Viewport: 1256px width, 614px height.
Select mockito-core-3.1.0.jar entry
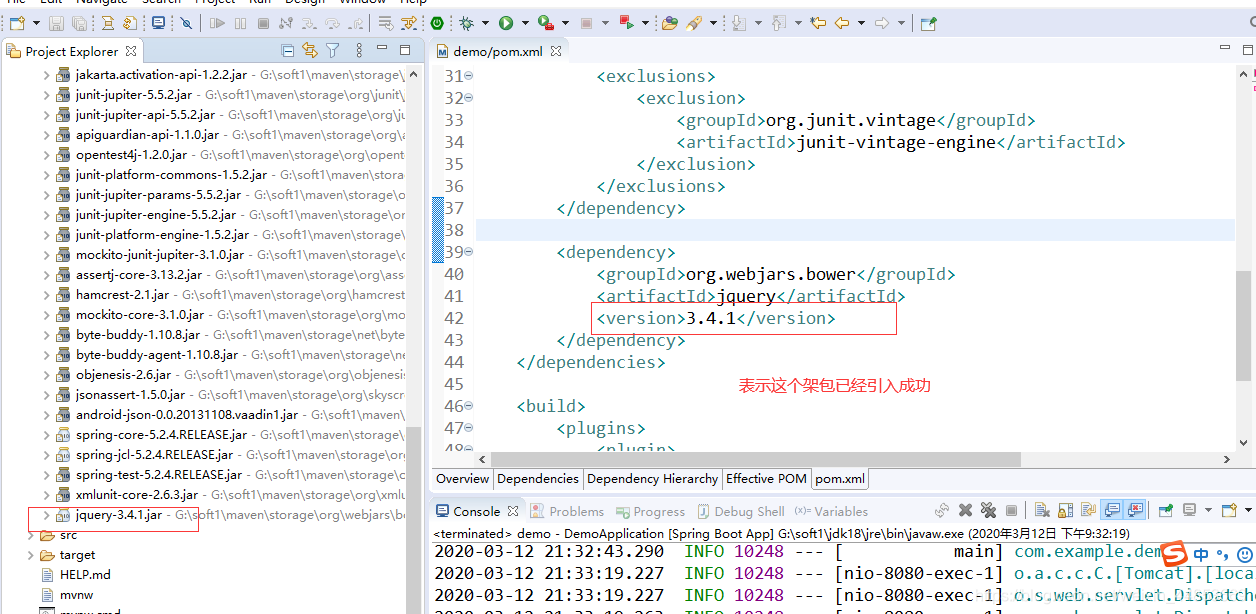(x=139, y=315)
